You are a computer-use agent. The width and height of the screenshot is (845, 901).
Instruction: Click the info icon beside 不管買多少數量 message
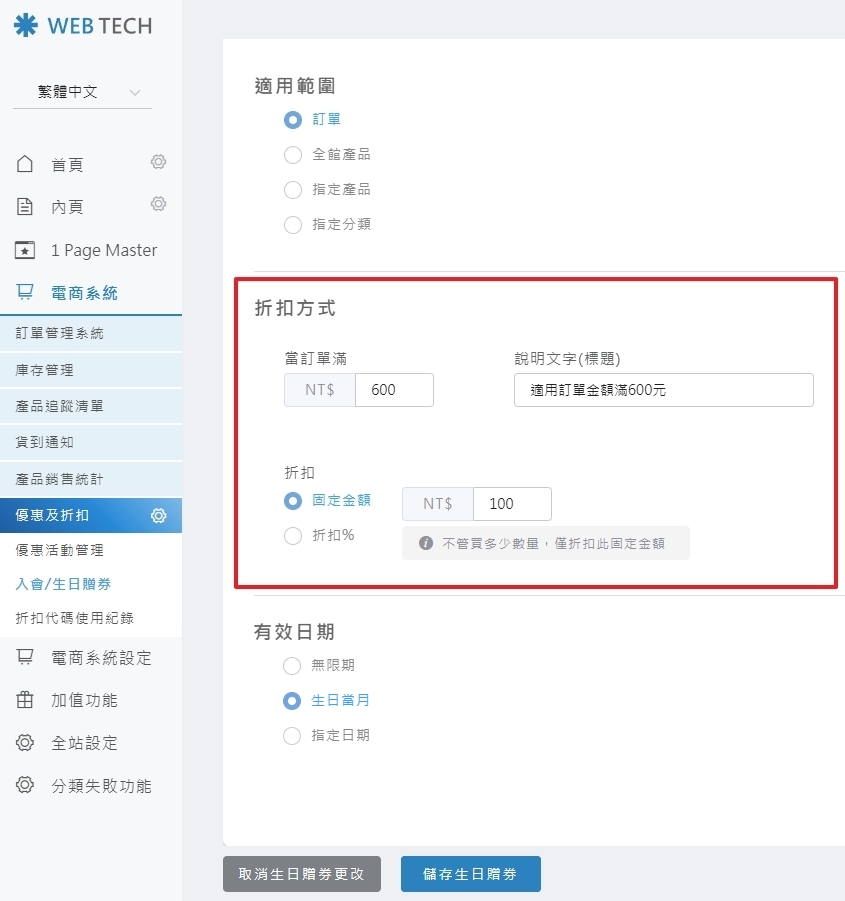[x=423, y=542]
